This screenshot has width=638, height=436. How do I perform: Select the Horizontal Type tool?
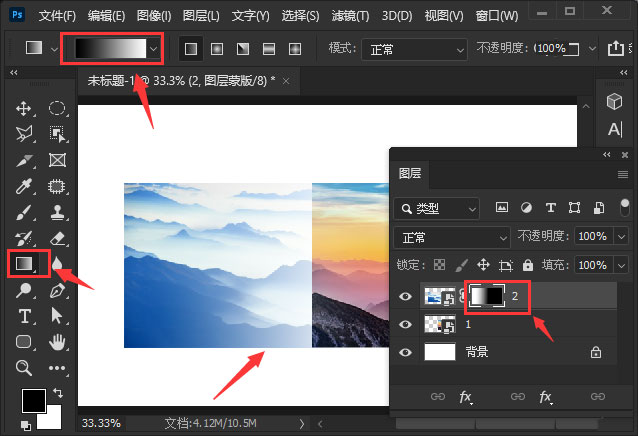[x=24, y=316]
